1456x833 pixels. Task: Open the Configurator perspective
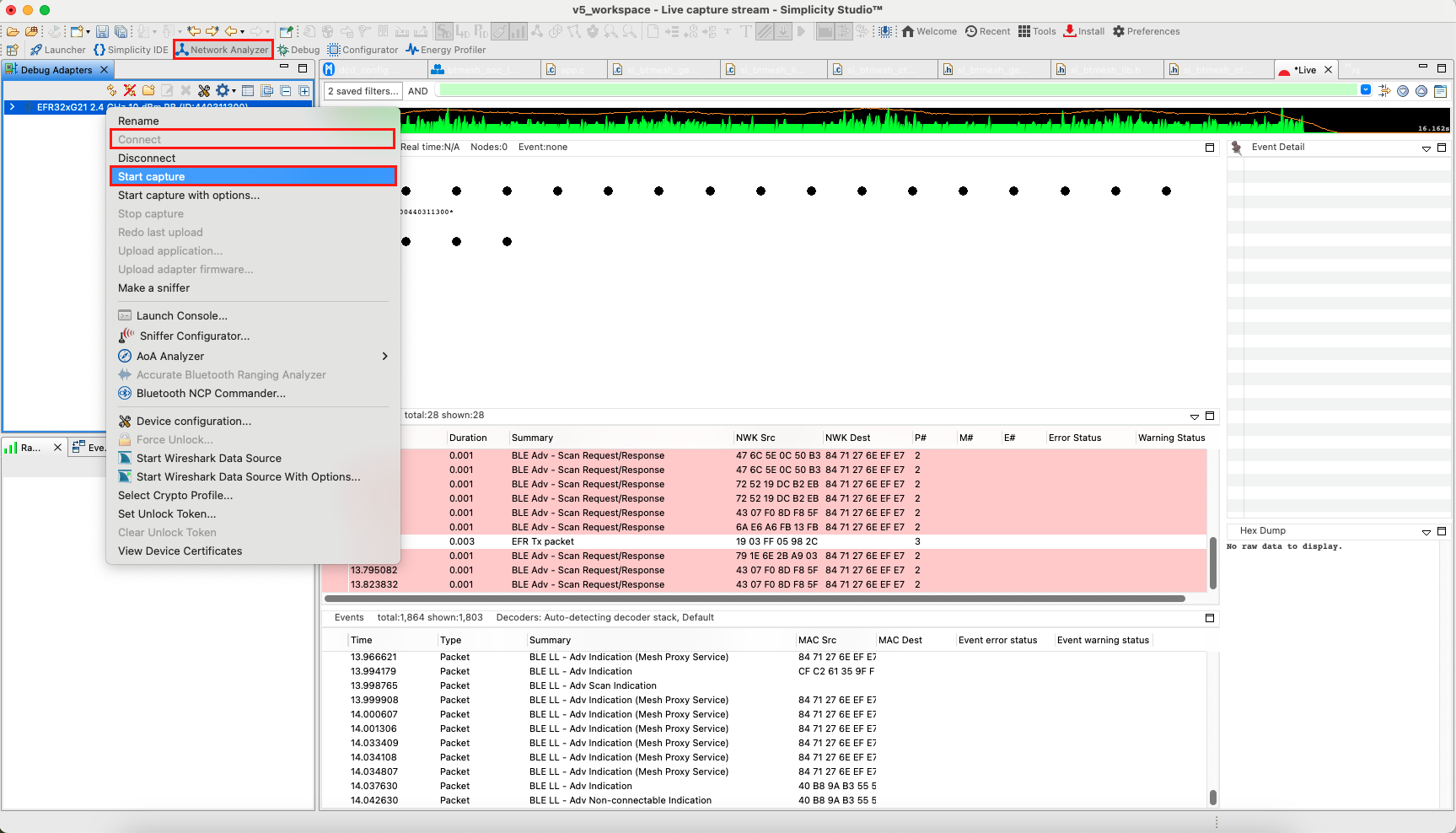click(x=363, y=50)
